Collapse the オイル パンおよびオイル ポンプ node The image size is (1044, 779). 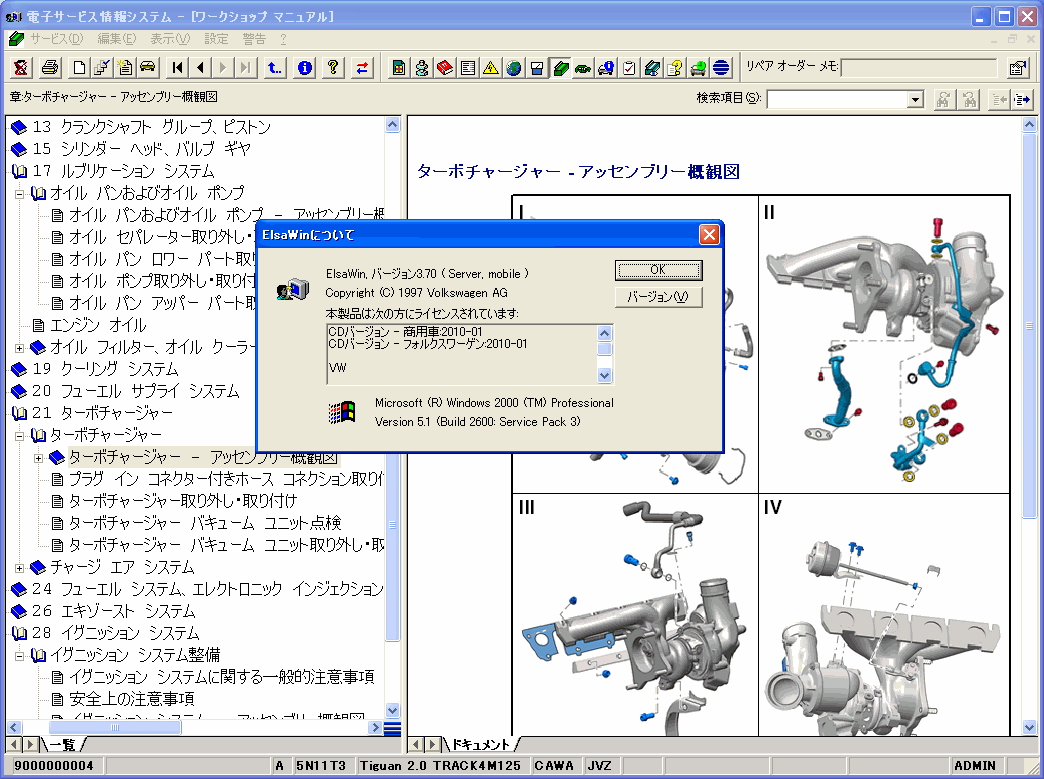tap(19, 194)
